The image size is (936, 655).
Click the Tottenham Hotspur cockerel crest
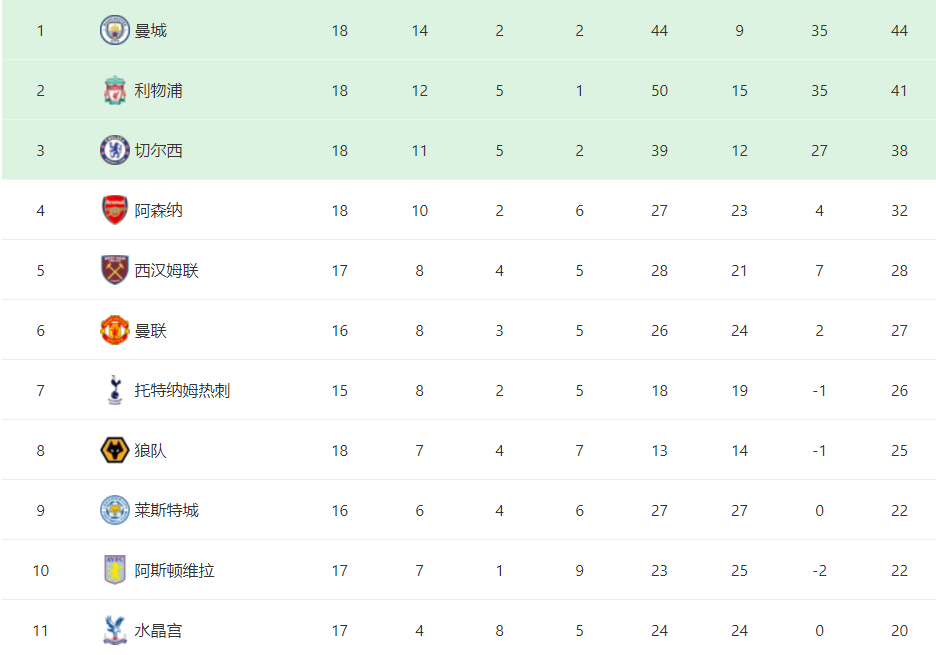tap(115, 390)
